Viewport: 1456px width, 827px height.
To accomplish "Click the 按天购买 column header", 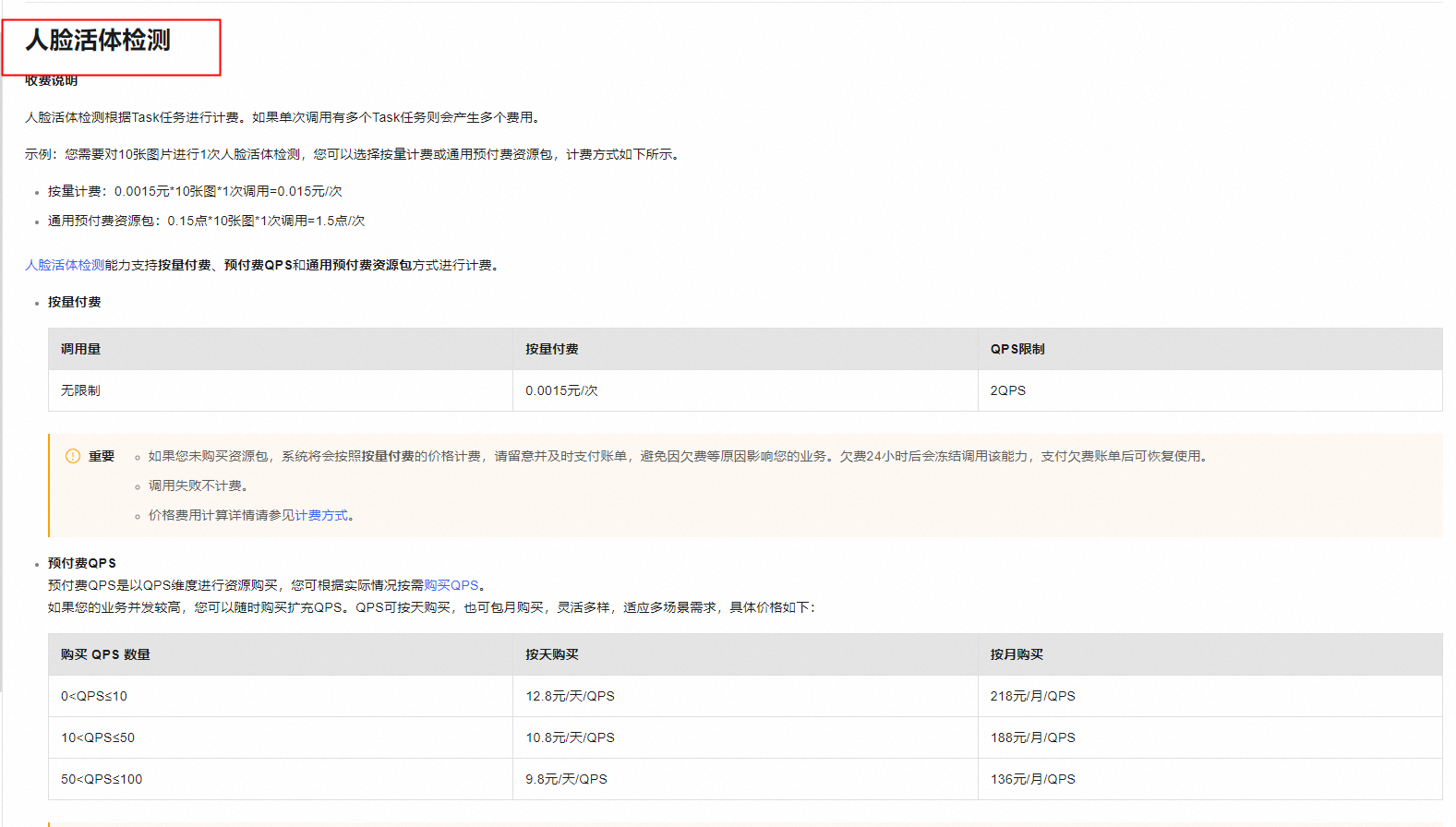I will pos(745,654).
